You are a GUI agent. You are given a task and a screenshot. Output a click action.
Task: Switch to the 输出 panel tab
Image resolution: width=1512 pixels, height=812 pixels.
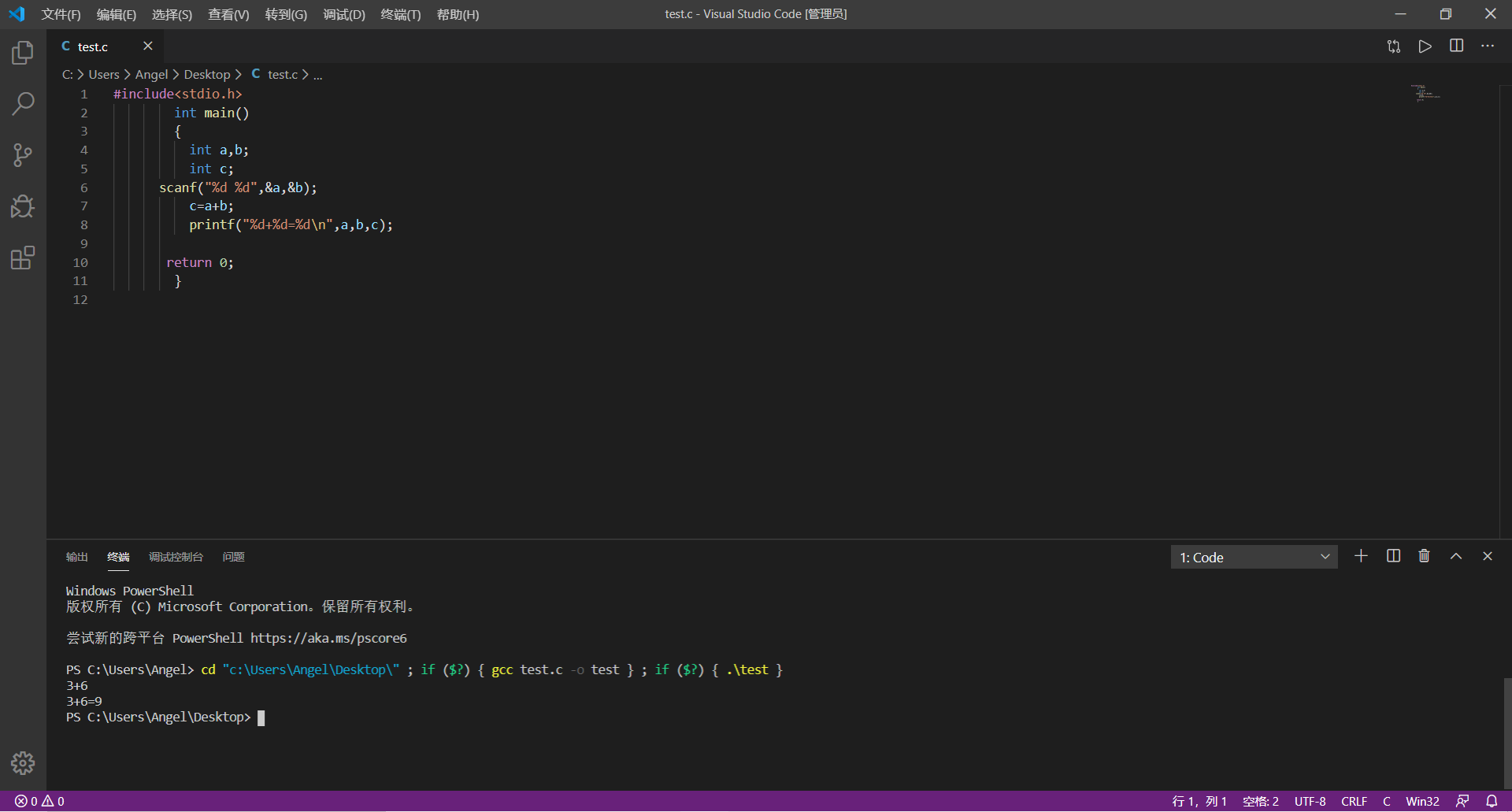(x=76, y=557)
